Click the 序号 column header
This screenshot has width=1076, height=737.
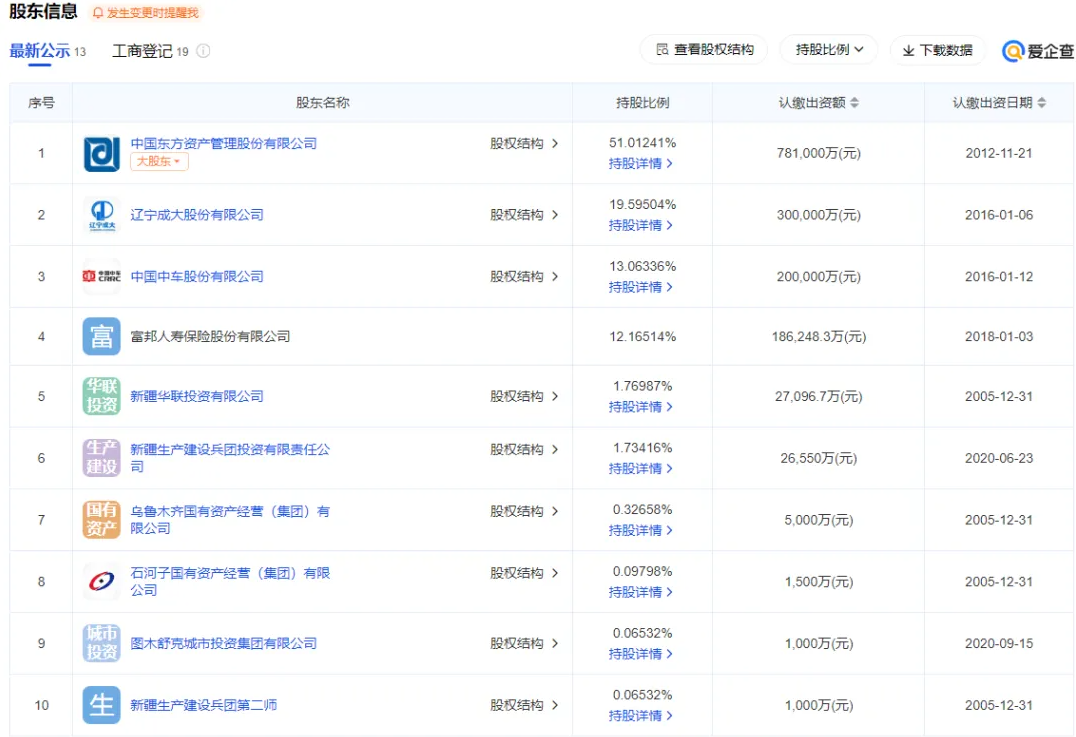coord(41,102)
